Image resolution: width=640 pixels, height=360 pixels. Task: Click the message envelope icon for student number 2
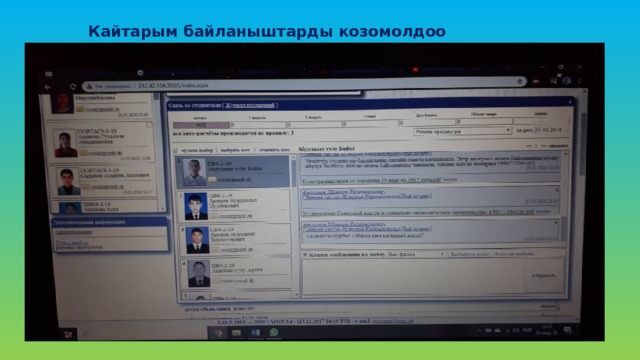pos(214,216)
